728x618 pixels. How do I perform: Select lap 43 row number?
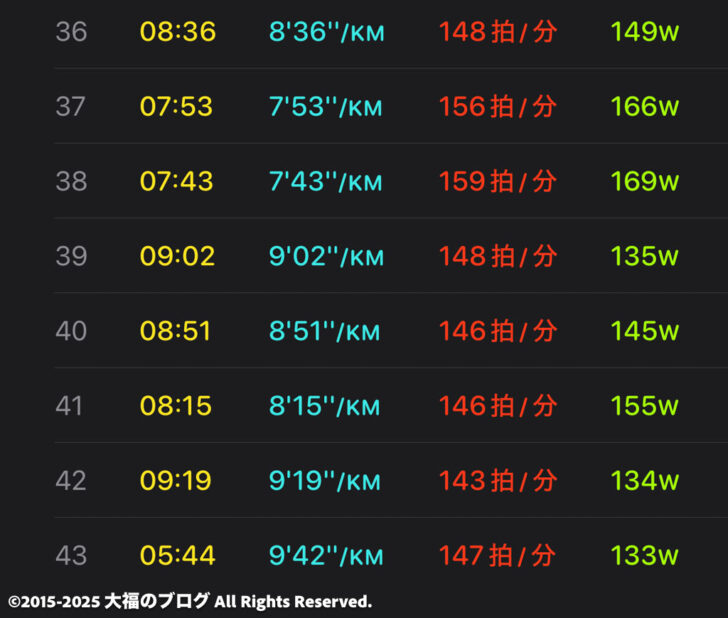[71, 556]
